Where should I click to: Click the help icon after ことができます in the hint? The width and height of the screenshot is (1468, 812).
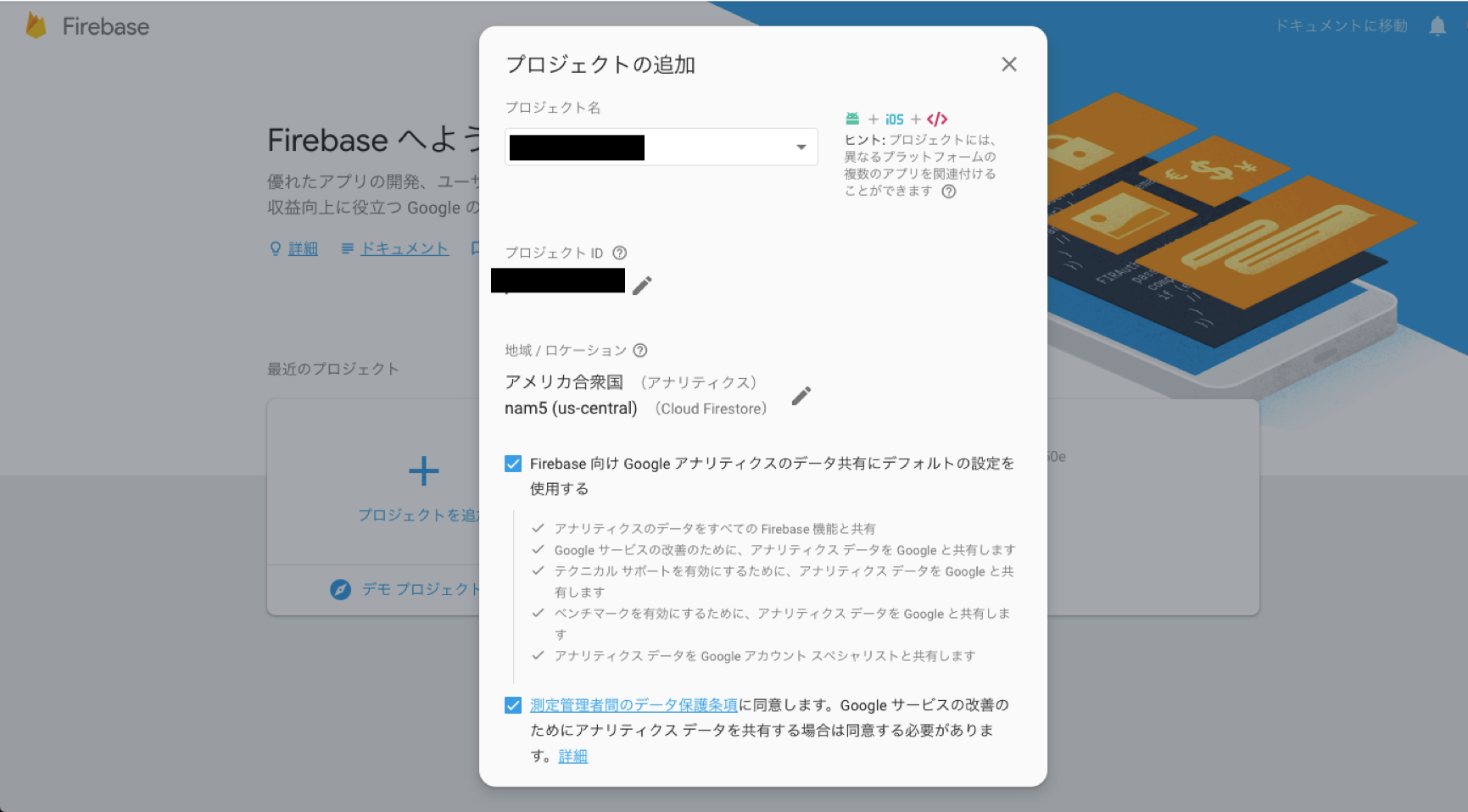coord(949,192)
